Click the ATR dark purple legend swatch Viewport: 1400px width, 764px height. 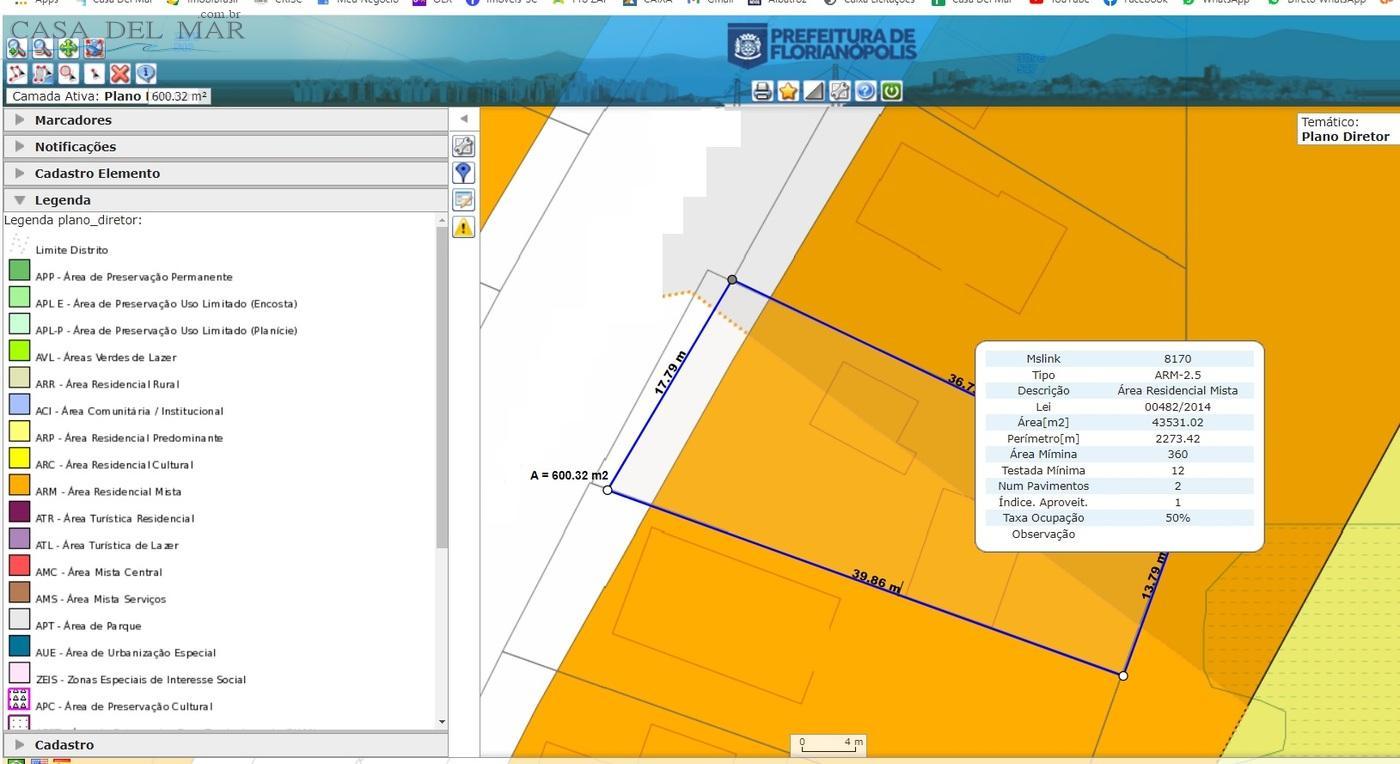(x=19, y=511)
